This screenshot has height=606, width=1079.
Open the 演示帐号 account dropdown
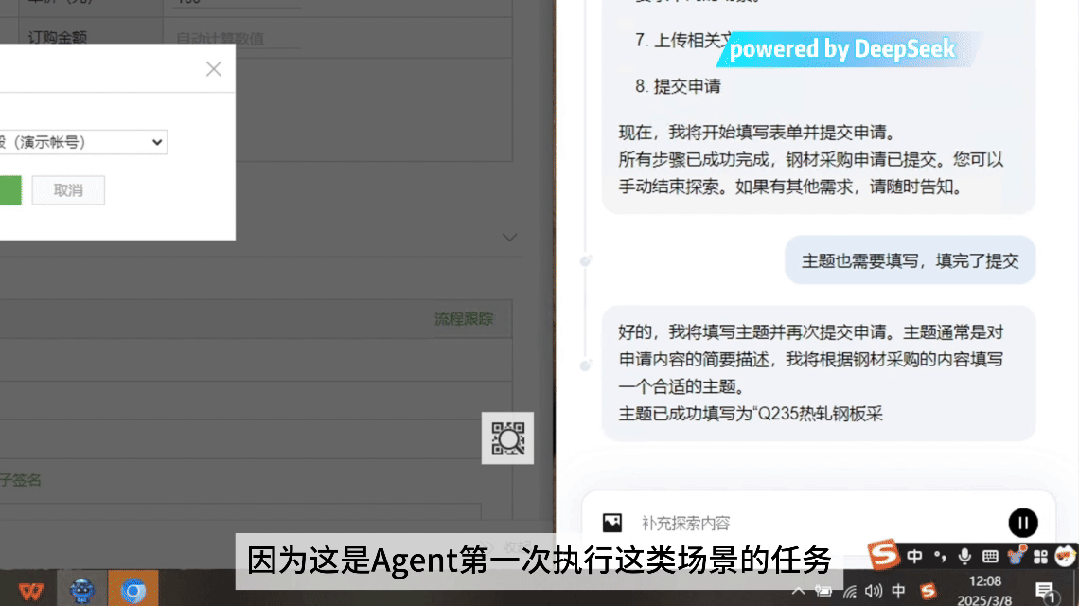coord(83,142)
